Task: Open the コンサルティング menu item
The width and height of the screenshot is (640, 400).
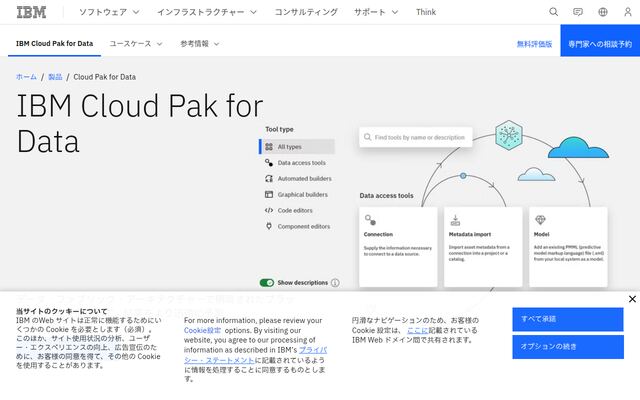Action: click(306, 12)
